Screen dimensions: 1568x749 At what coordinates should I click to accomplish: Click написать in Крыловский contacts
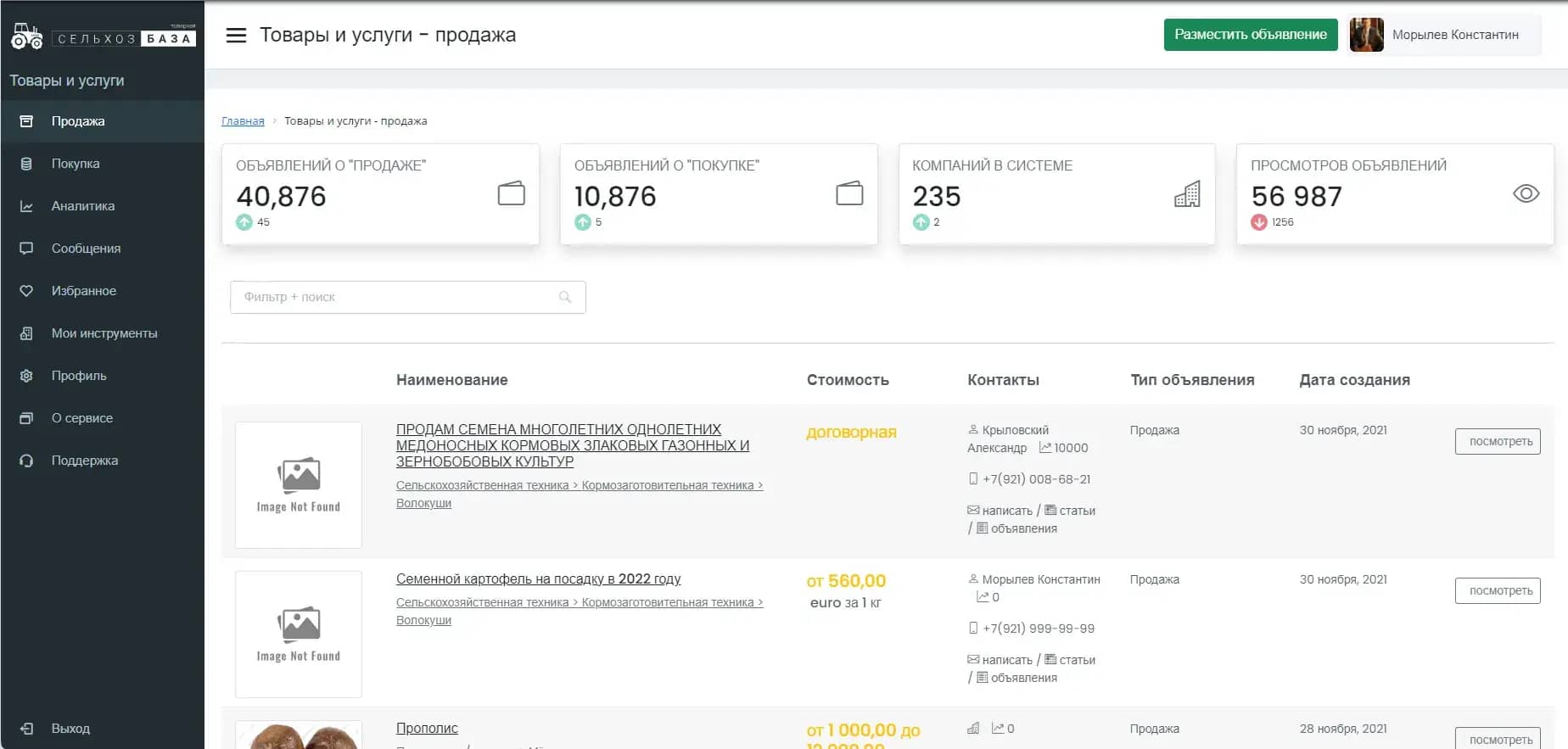[x=1007, y=511]
